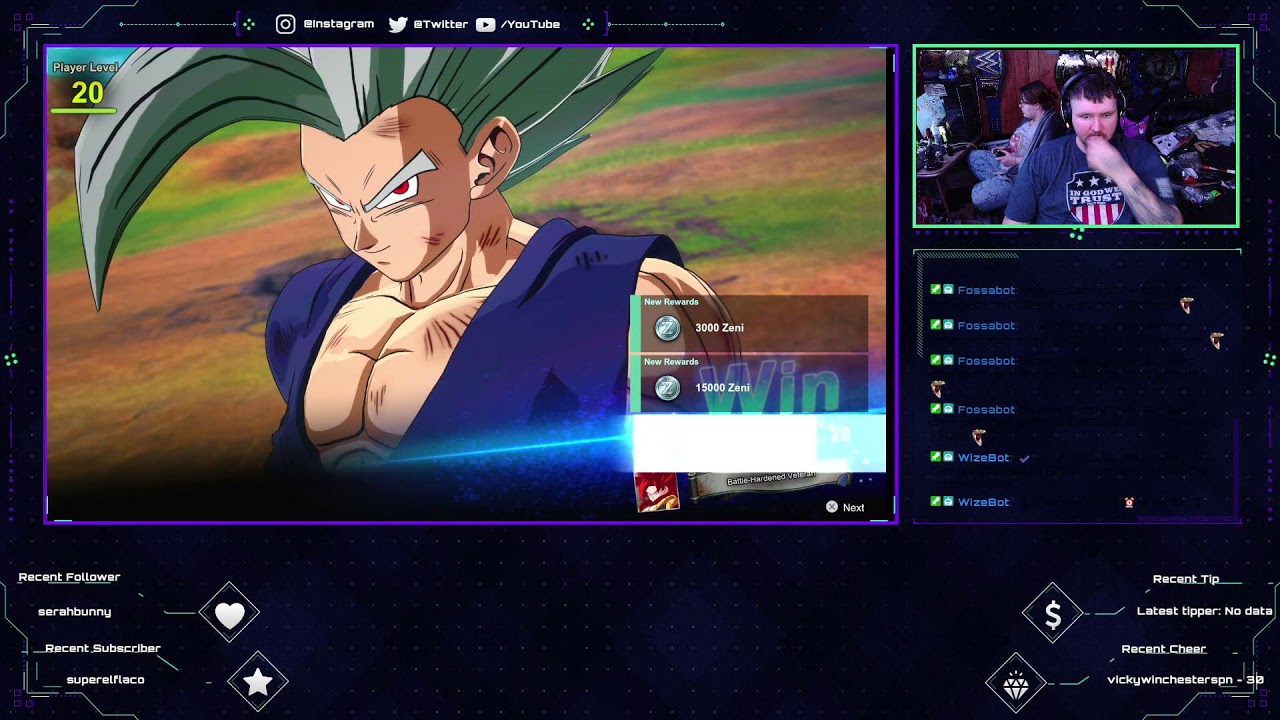The height and width of the screenshot is (720, 1280).
Task: Click the diamond cheer icon
Action: click(x=1016, y=684)
